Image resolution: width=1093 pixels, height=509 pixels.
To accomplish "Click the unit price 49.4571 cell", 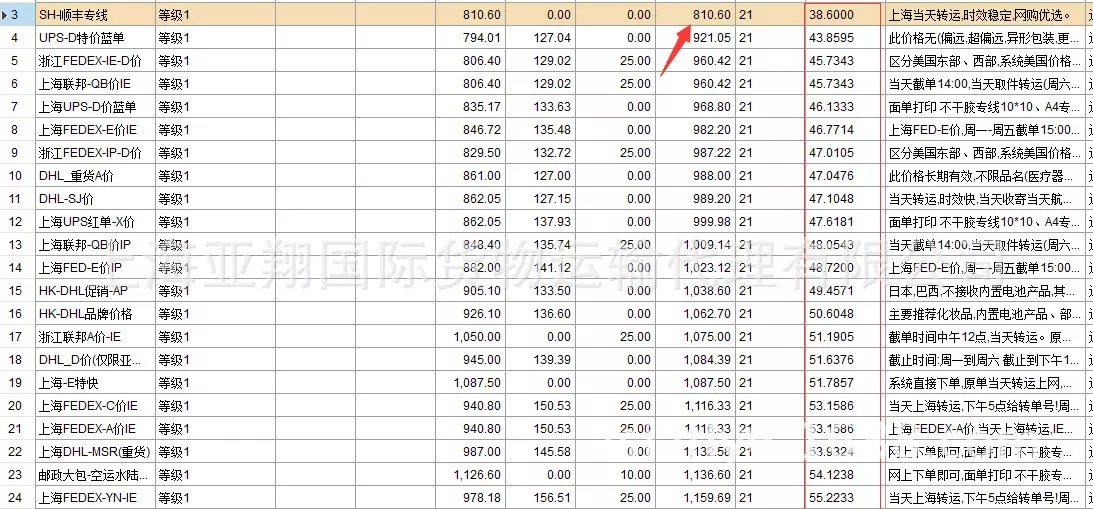I will 843,291.
